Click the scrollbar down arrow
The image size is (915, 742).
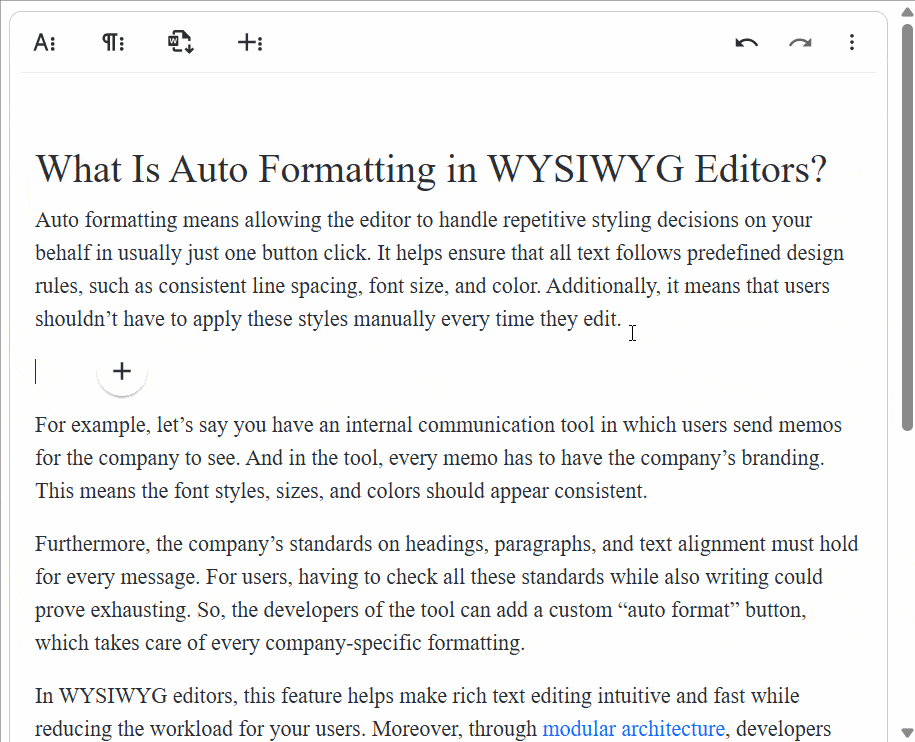tap(907, 733)
